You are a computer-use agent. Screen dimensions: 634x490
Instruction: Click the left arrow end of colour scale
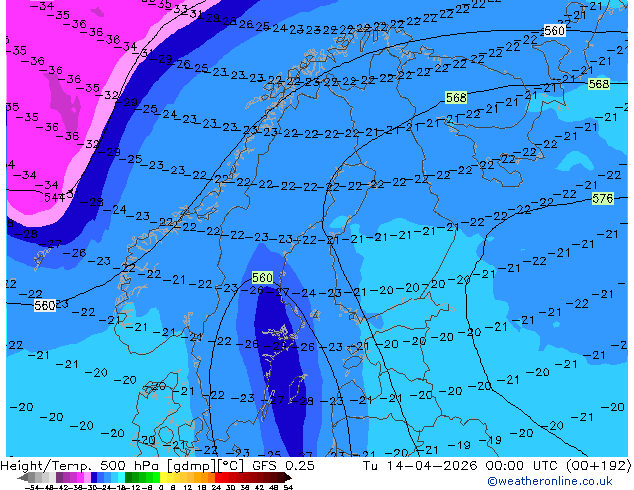pos(22,477)
